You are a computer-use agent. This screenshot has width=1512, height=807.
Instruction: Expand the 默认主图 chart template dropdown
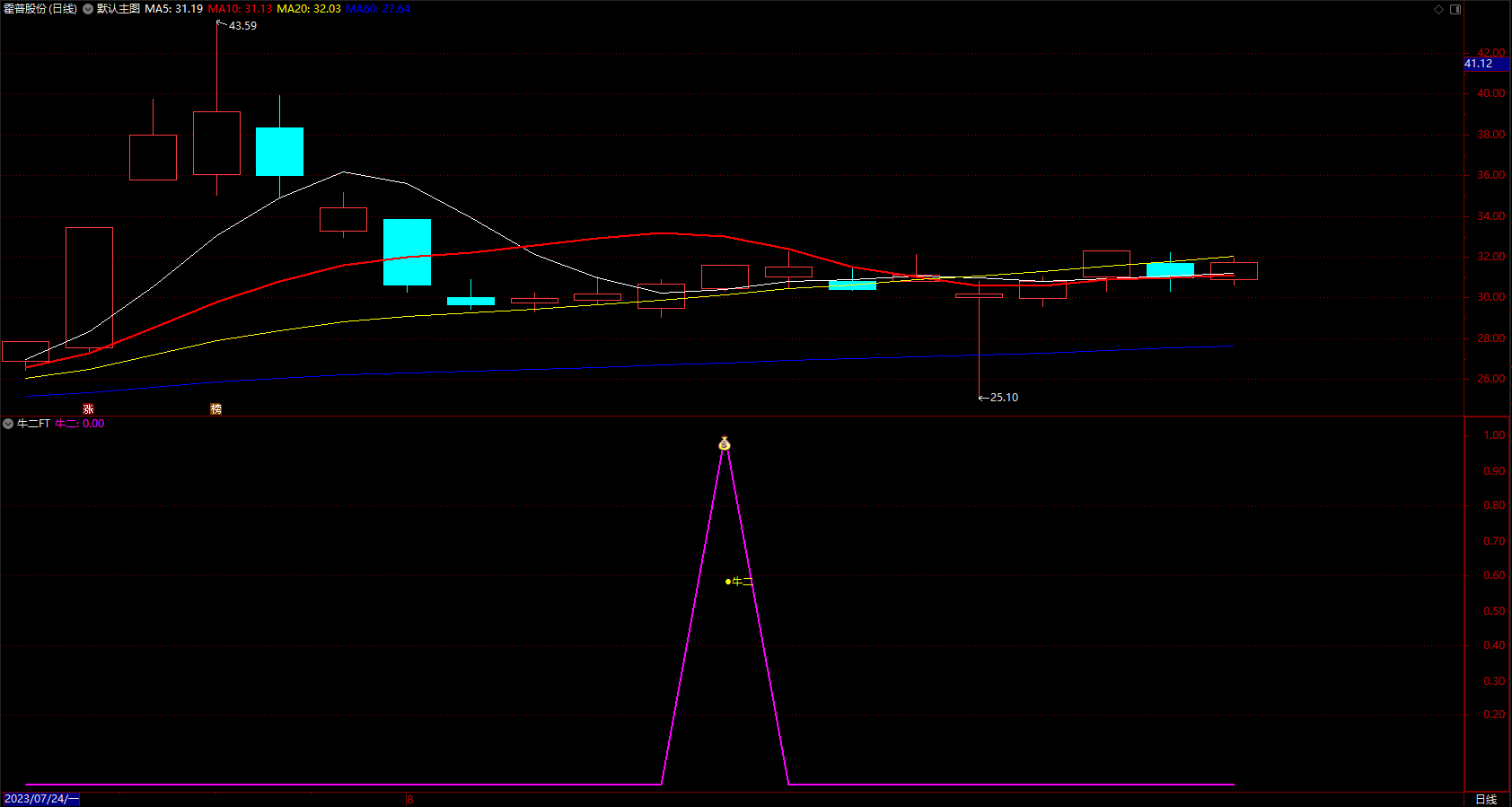coord(88,9)
